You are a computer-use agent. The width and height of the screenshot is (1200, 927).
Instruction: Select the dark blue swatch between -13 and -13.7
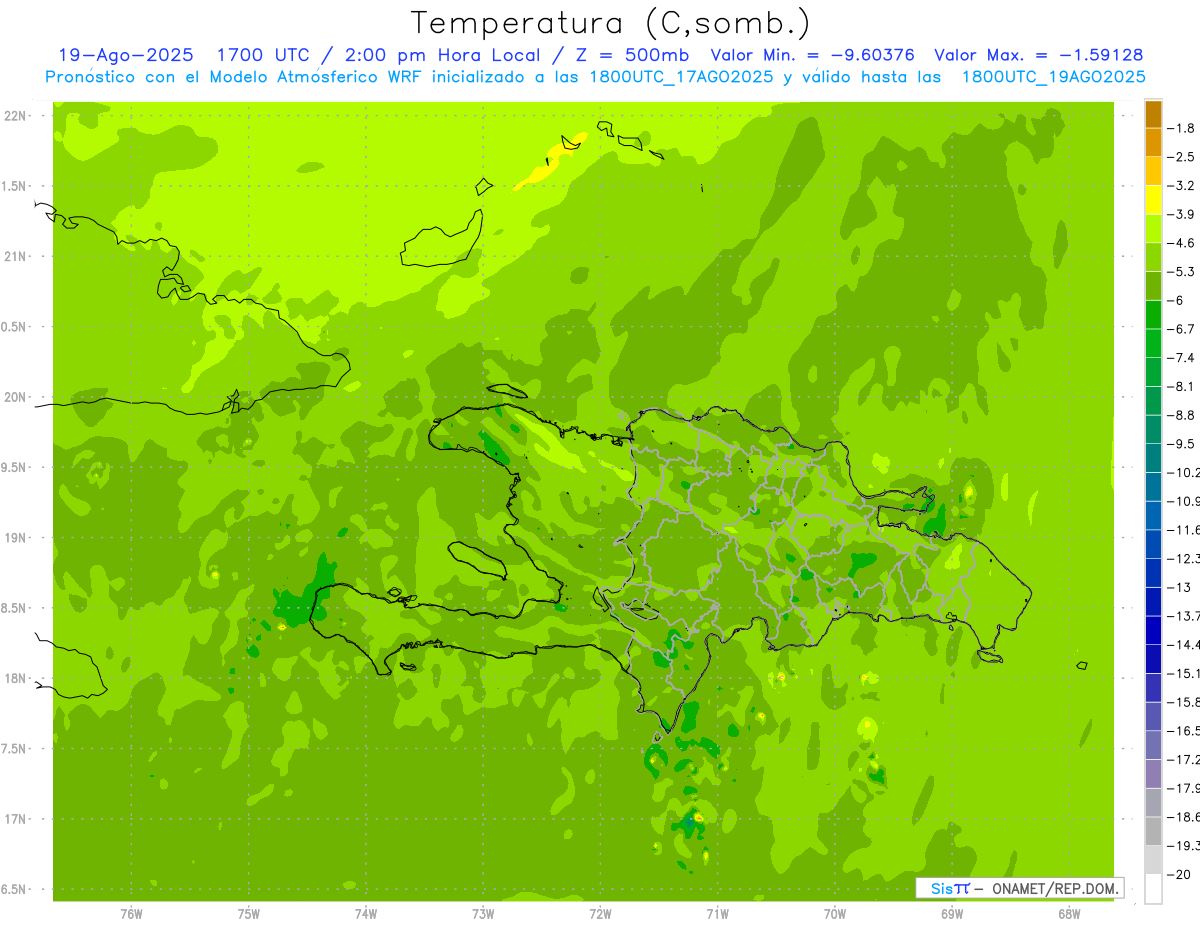(x=1153, y=602)
